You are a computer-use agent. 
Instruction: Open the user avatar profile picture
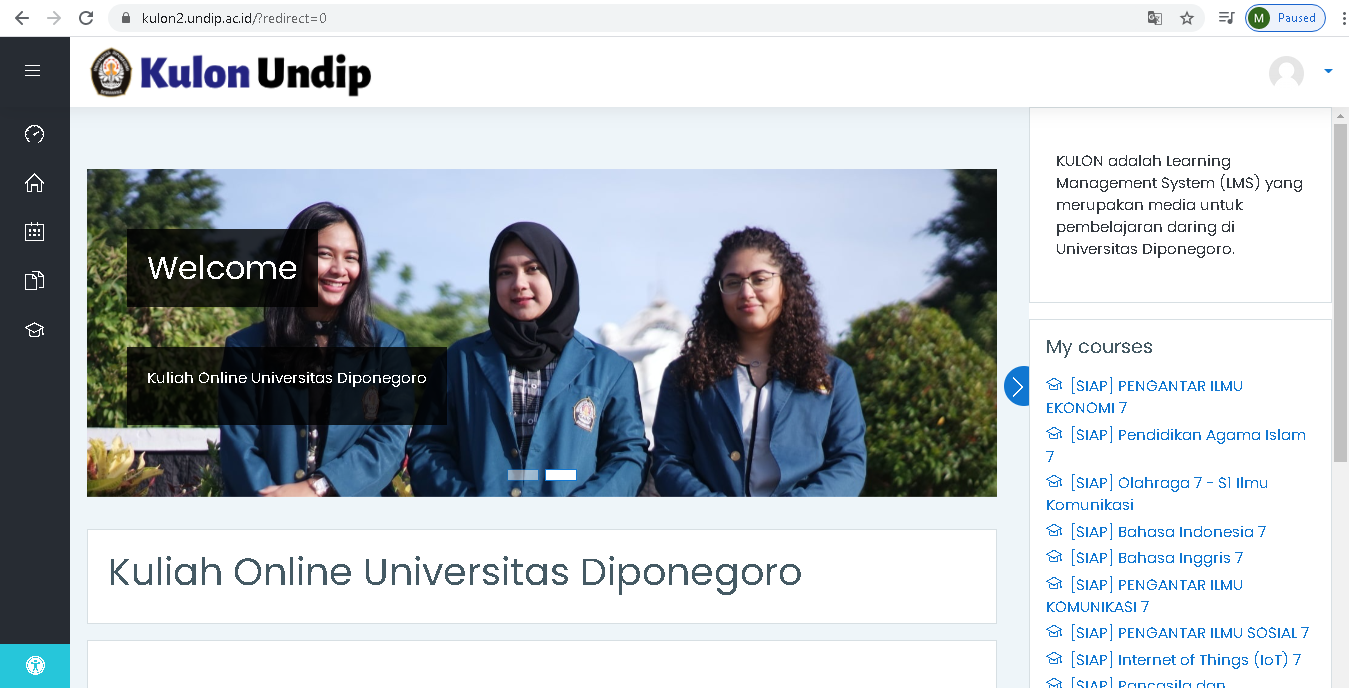click(x=1286, y=73)
